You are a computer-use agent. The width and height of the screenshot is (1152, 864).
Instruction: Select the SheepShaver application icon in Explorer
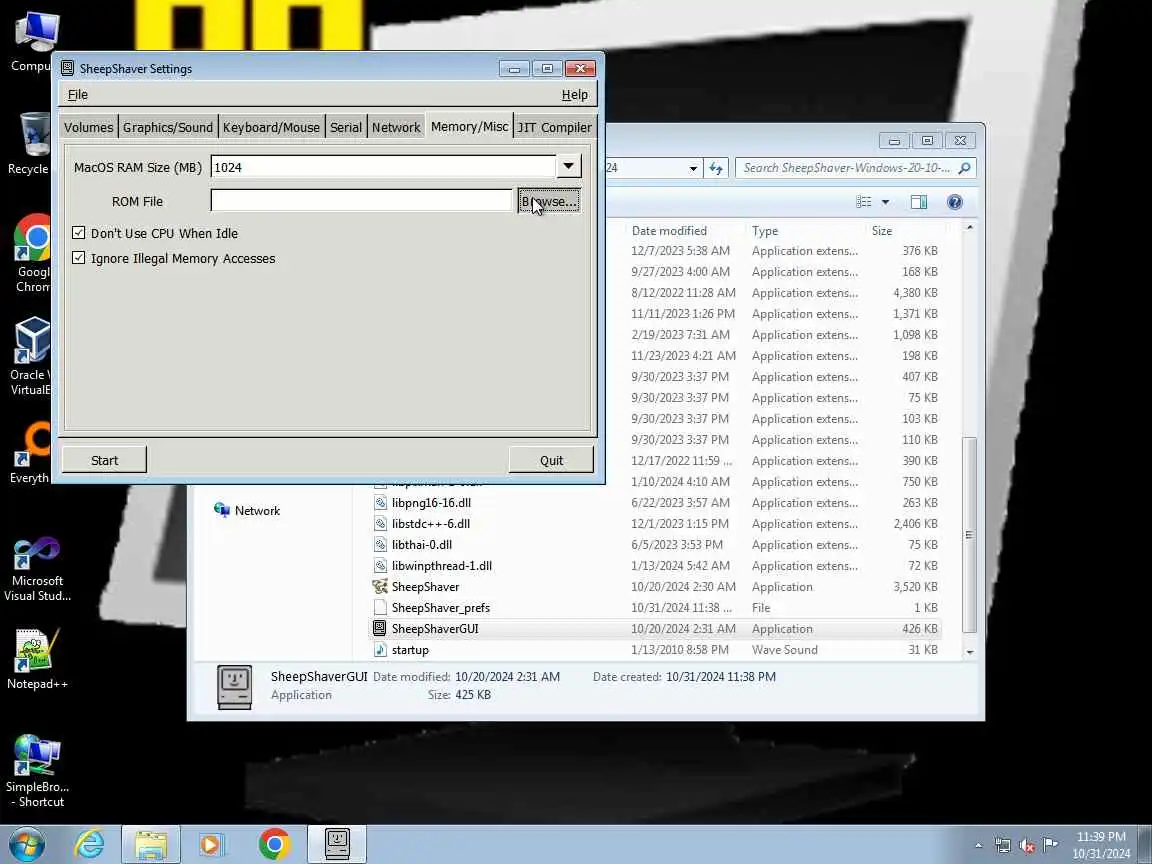click(x=380, y=586)
